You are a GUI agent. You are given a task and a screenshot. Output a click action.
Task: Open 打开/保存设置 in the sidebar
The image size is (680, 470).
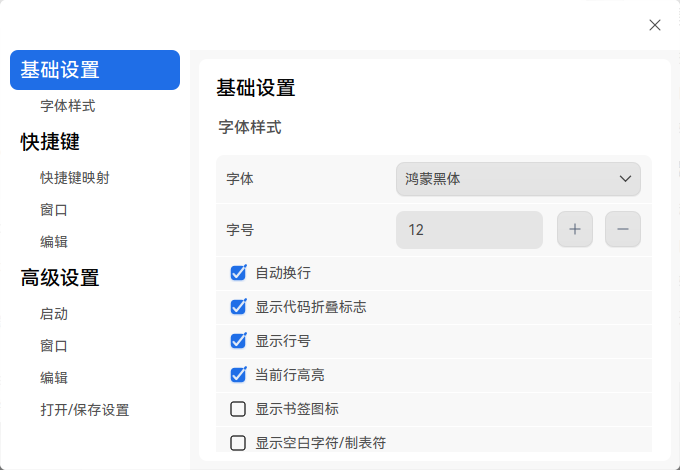point(85,410)
